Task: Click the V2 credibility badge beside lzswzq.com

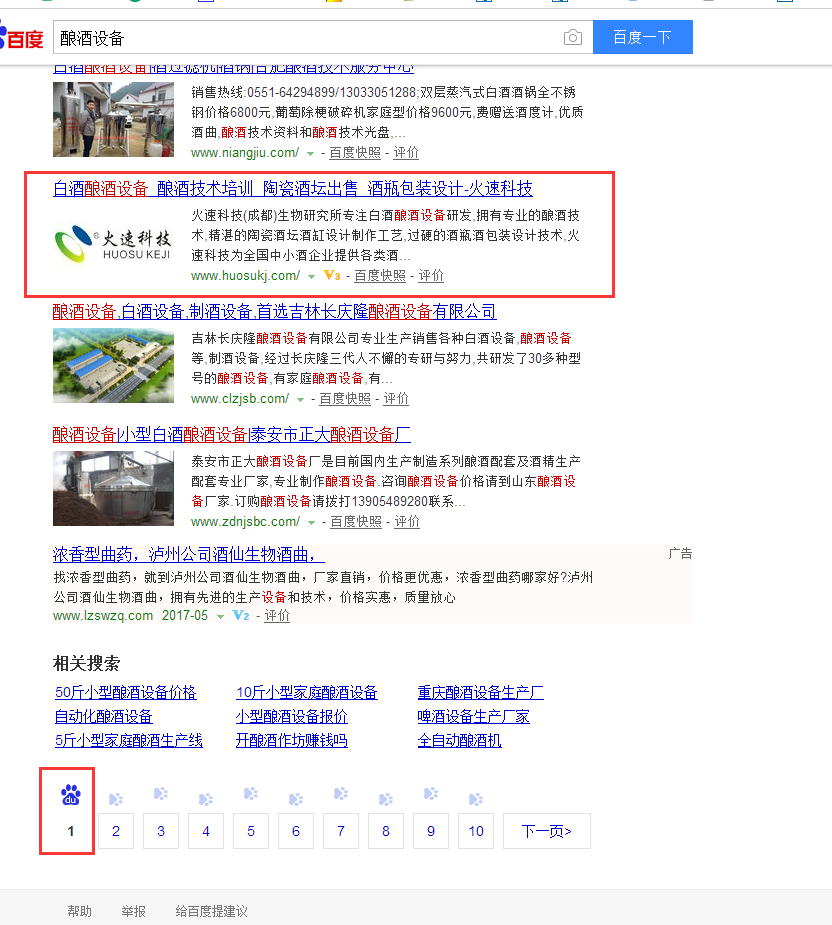Action: point(241,616)
